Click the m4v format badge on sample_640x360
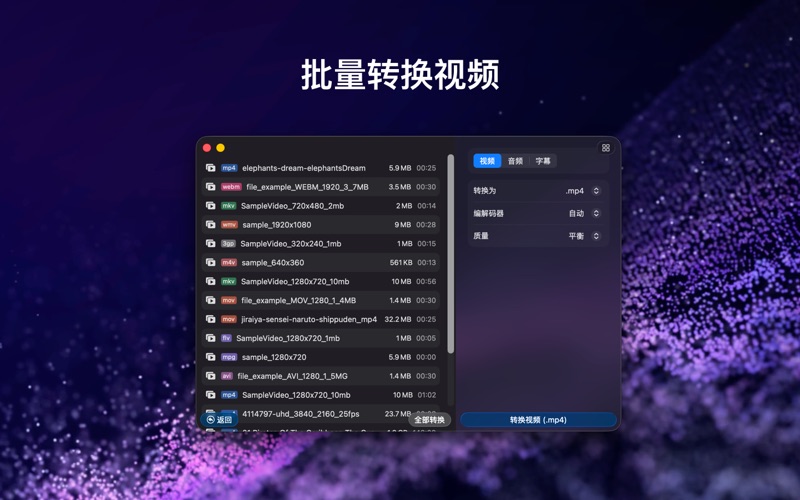 tap(229, 262)
